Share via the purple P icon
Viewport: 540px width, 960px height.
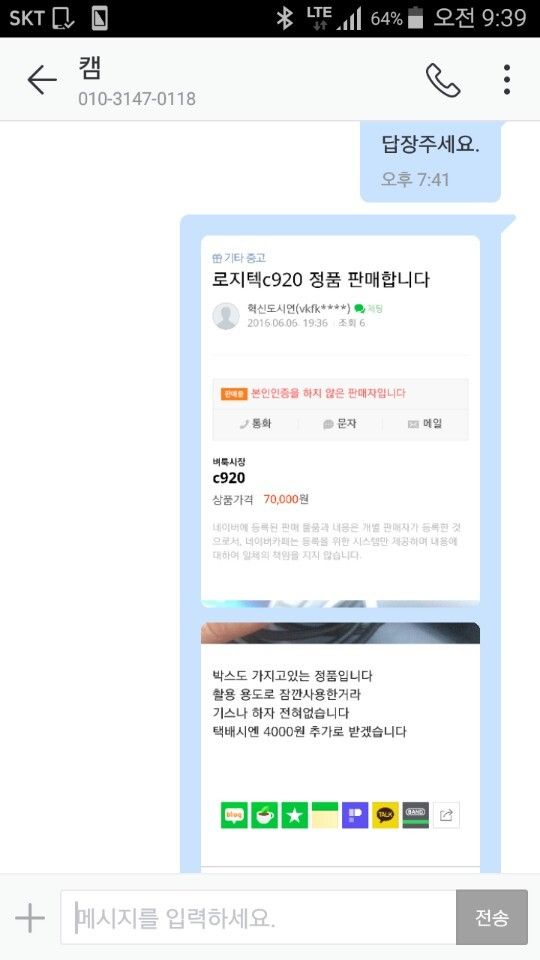pyautogui.click(x=355, y=815)
